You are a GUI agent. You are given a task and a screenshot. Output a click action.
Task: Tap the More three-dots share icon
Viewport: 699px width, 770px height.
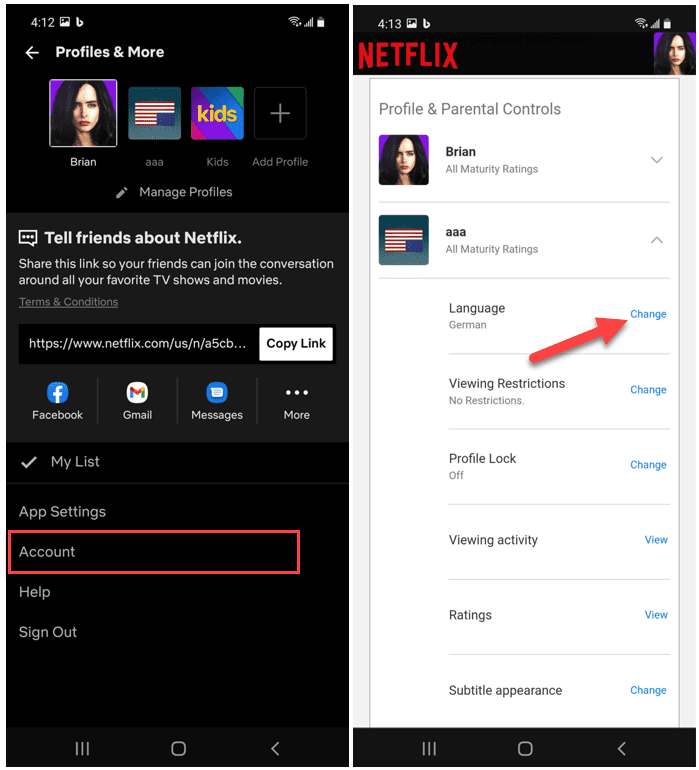coord(297,392)
